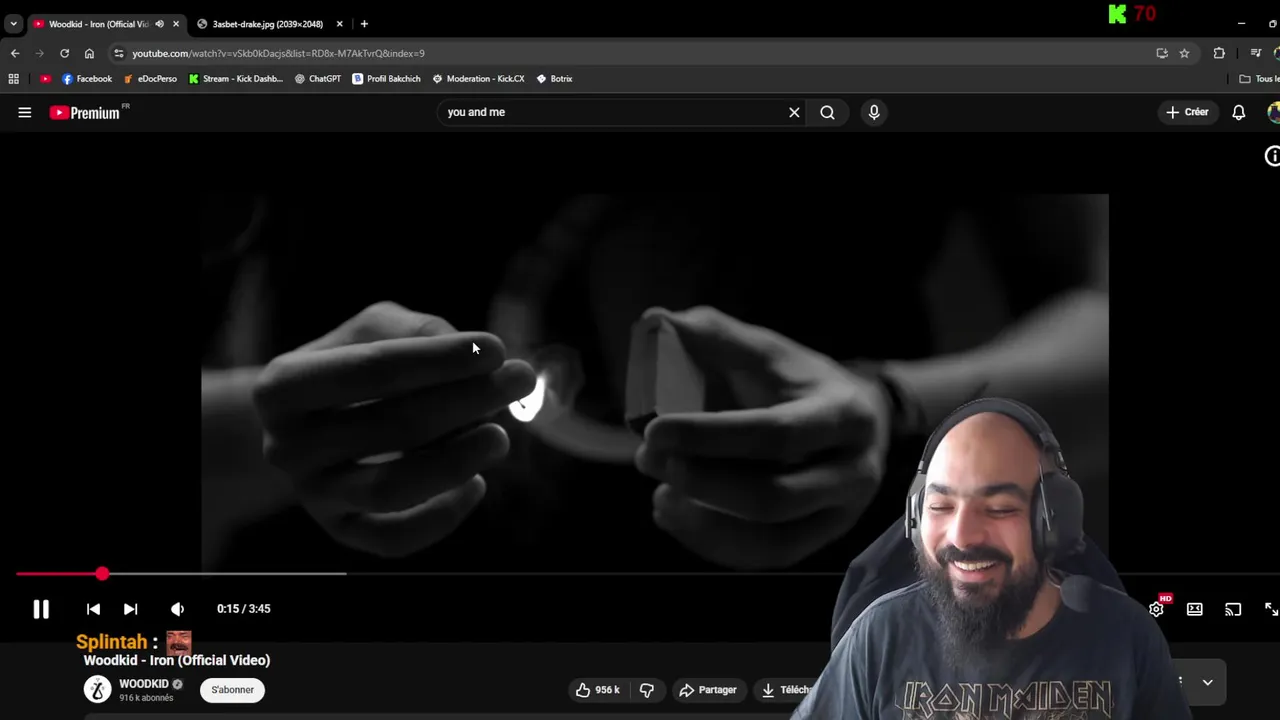Subscribe with the S'abonner button

(x=232, y=690)
